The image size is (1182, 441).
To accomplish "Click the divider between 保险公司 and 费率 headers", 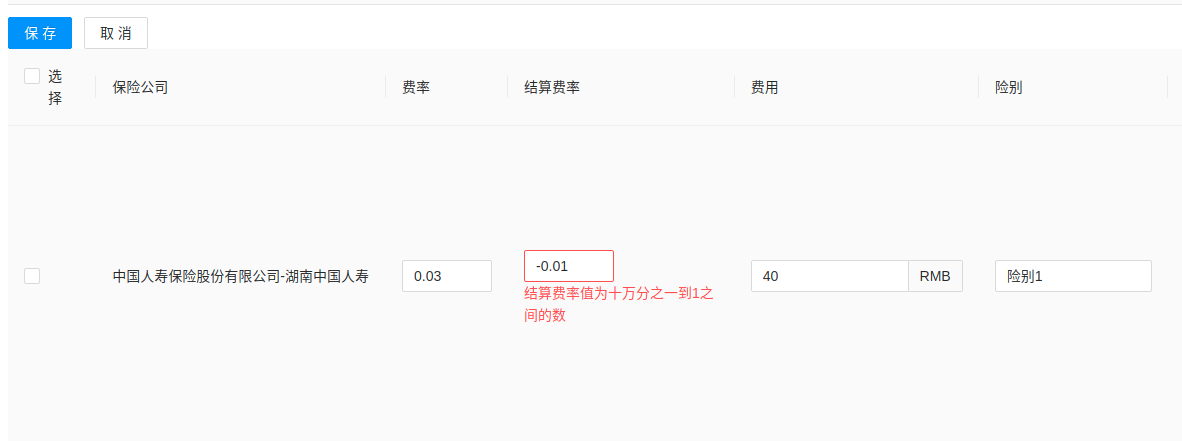I will tap(386, 87).
